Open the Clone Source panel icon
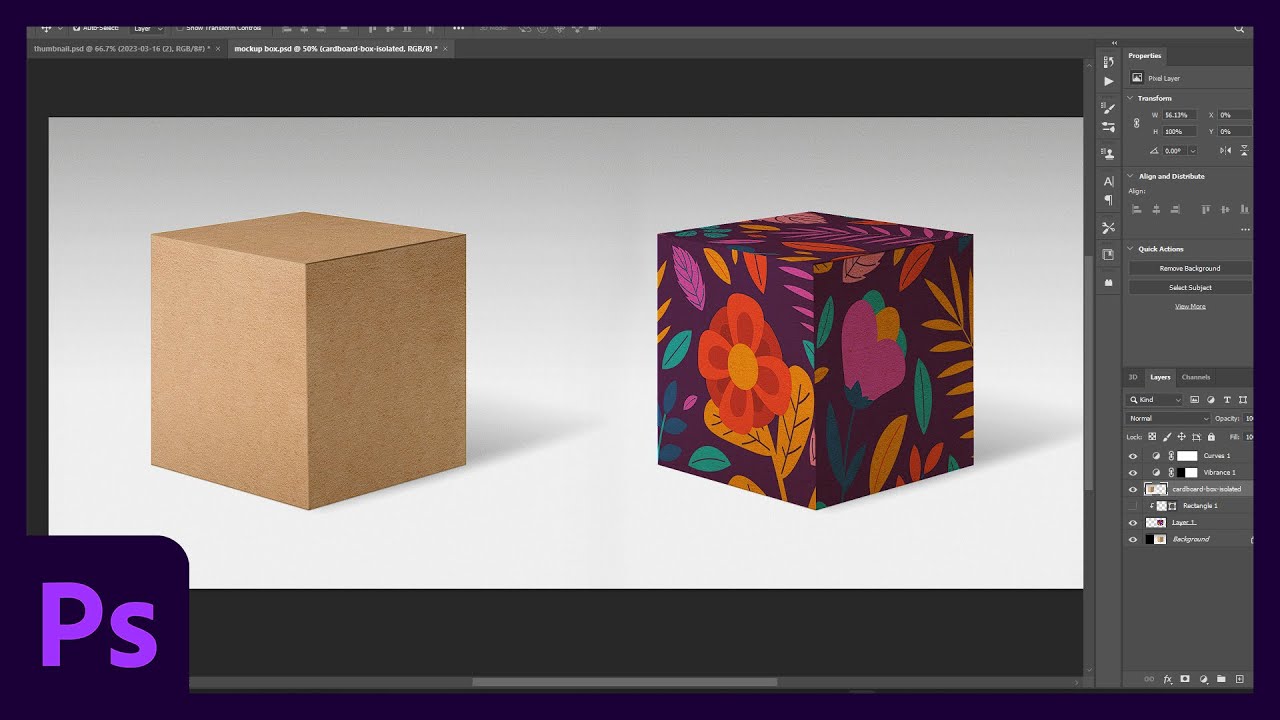This screenshot has width=1280, height=720. [x=1108, y=154]
